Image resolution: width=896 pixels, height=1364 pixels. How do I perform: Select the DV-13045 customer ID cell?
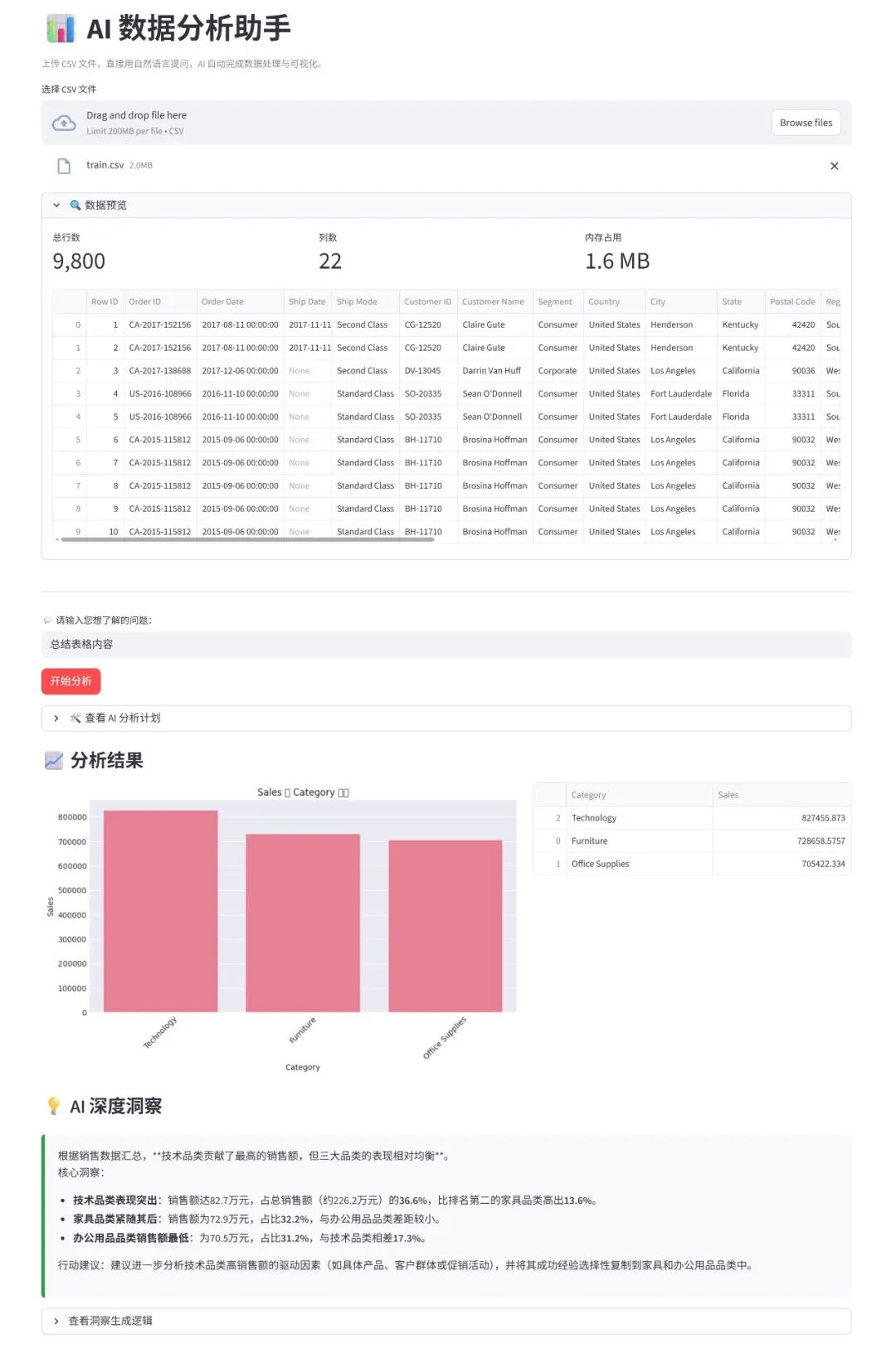tap(427, 371)
